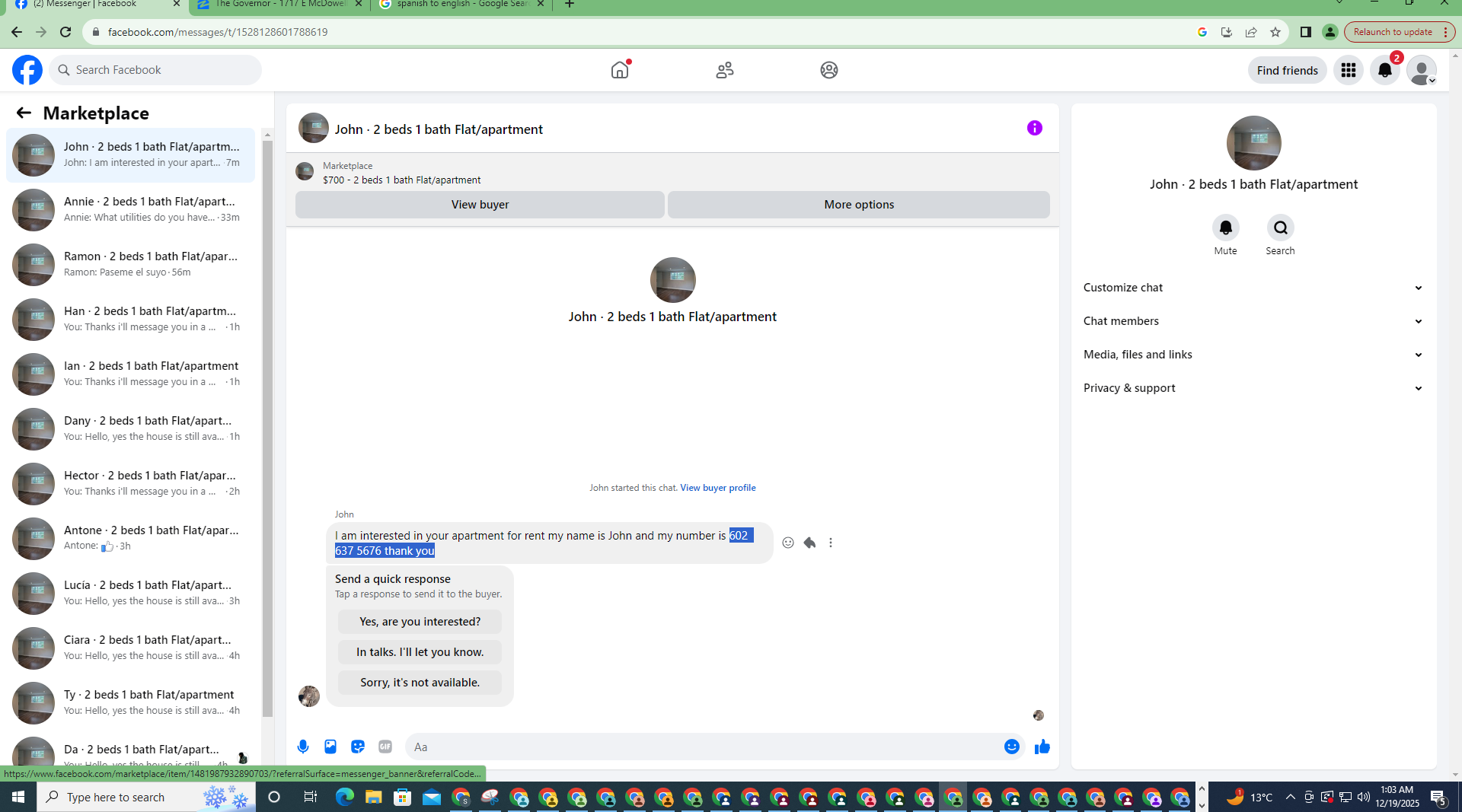
Task: Open Task View on the taskbar
Action: (310, 797)
